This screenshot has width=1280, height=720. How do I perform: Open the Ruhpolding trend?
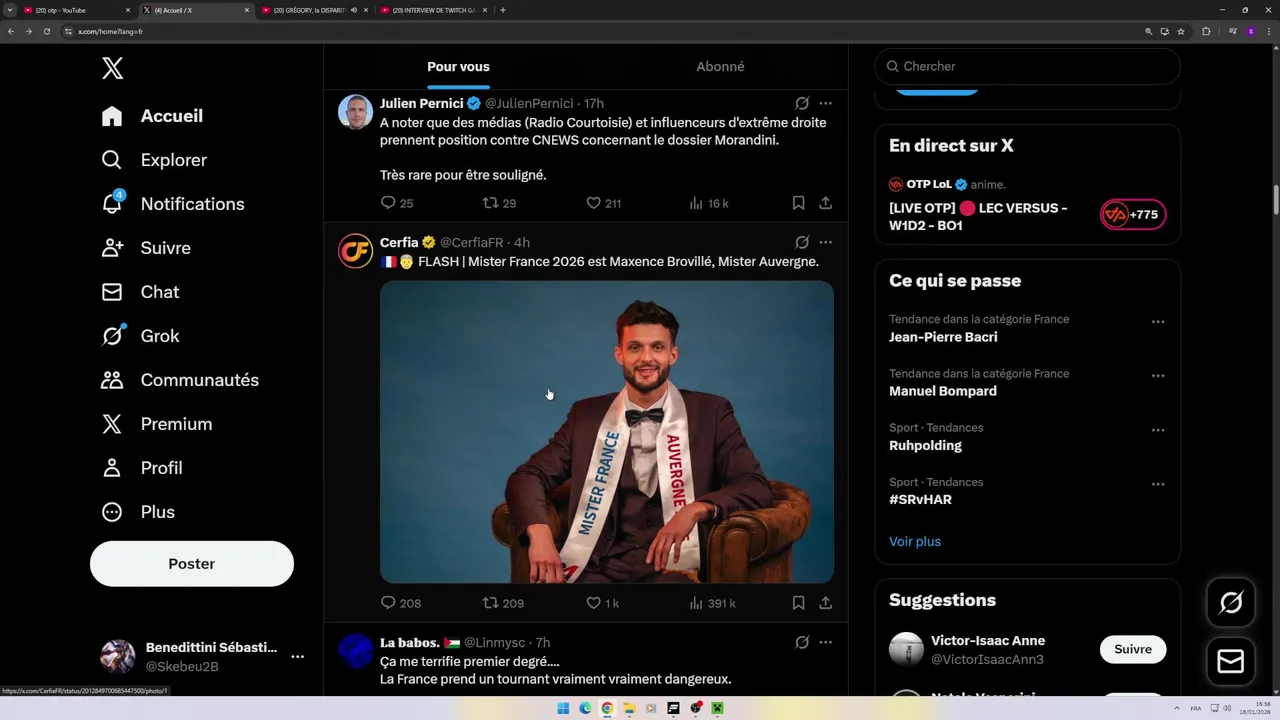[x=925, y=445]
